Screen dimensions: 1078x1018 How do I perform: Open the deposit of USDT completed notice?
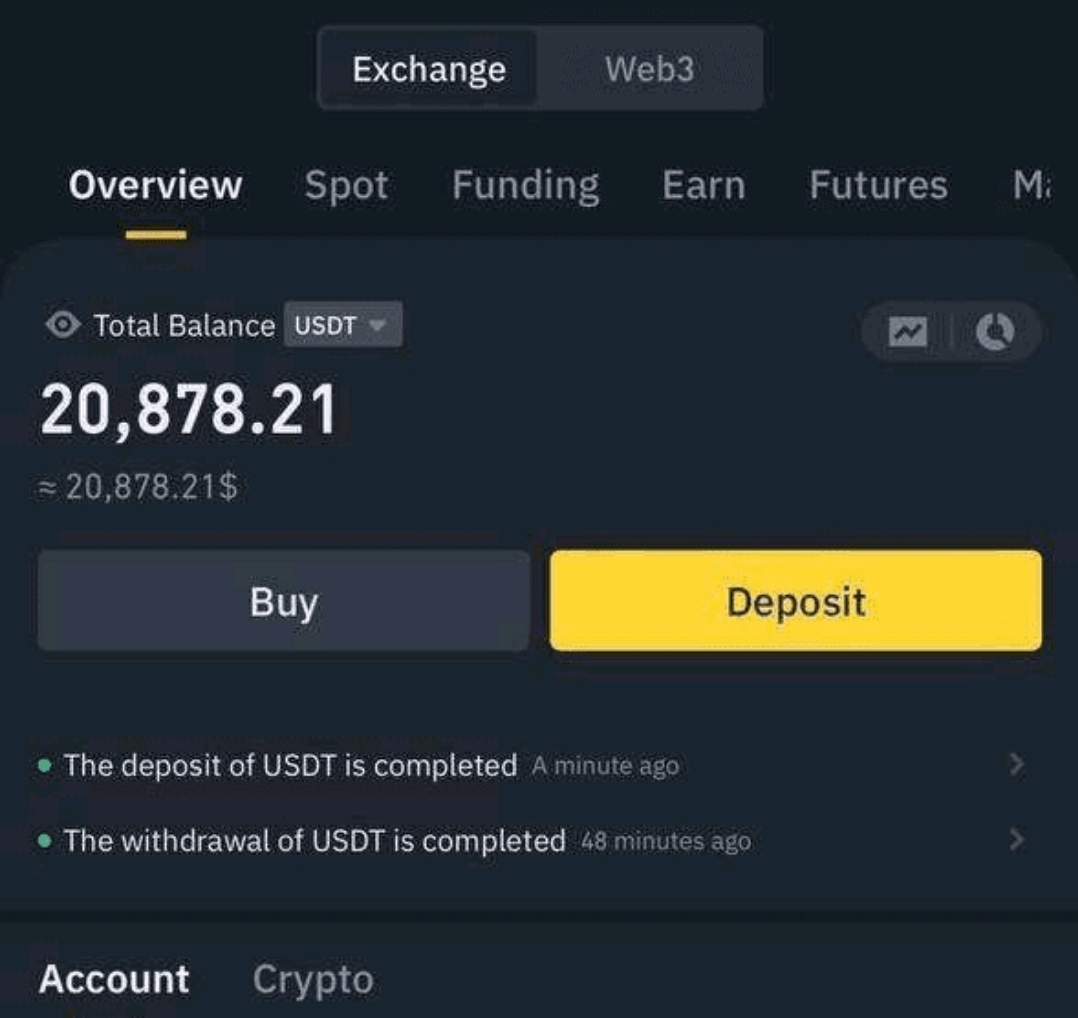[531, 765]
